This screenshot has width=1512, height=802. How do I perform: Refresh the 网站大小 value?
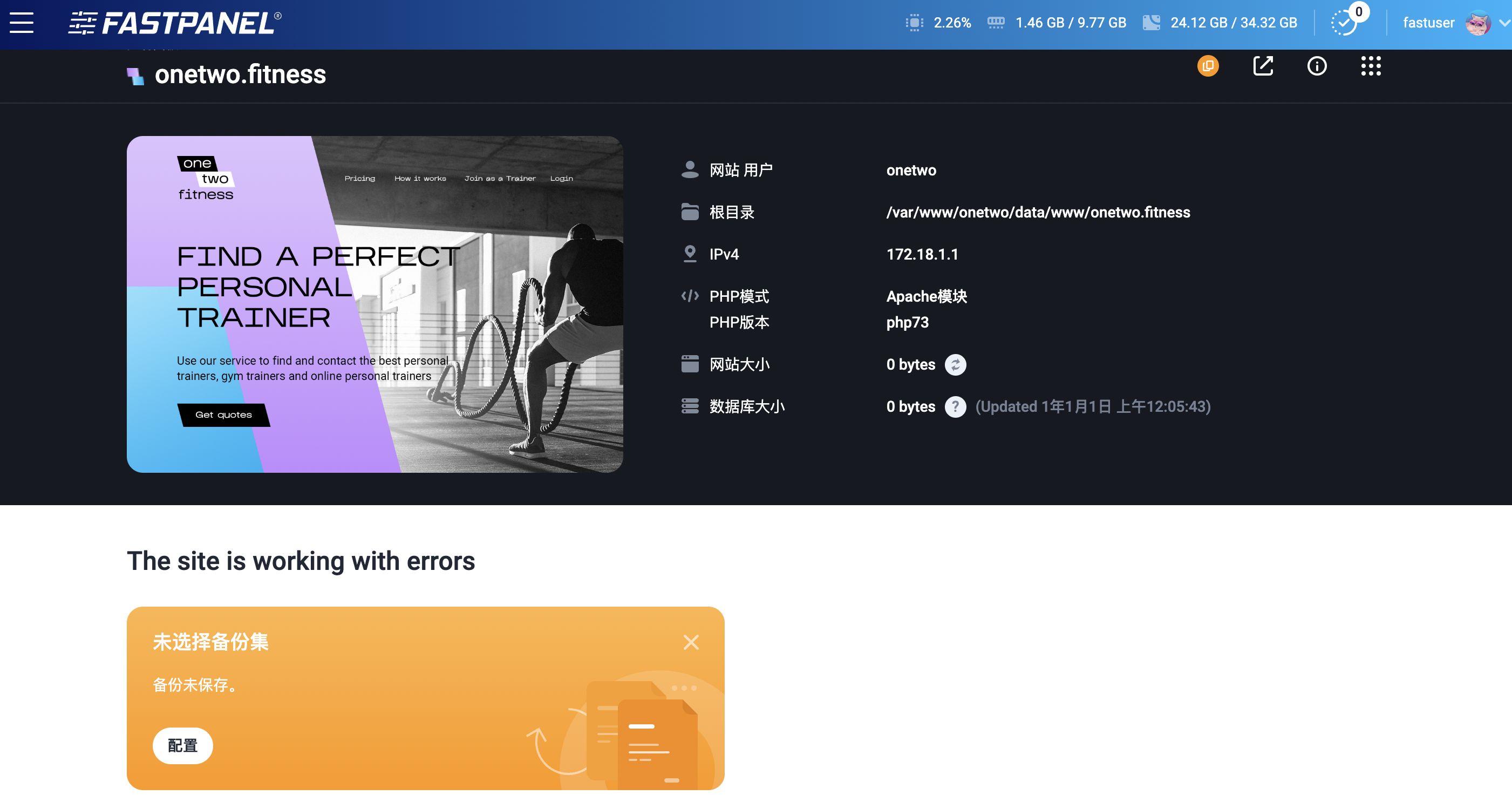(x=955, y=365)
